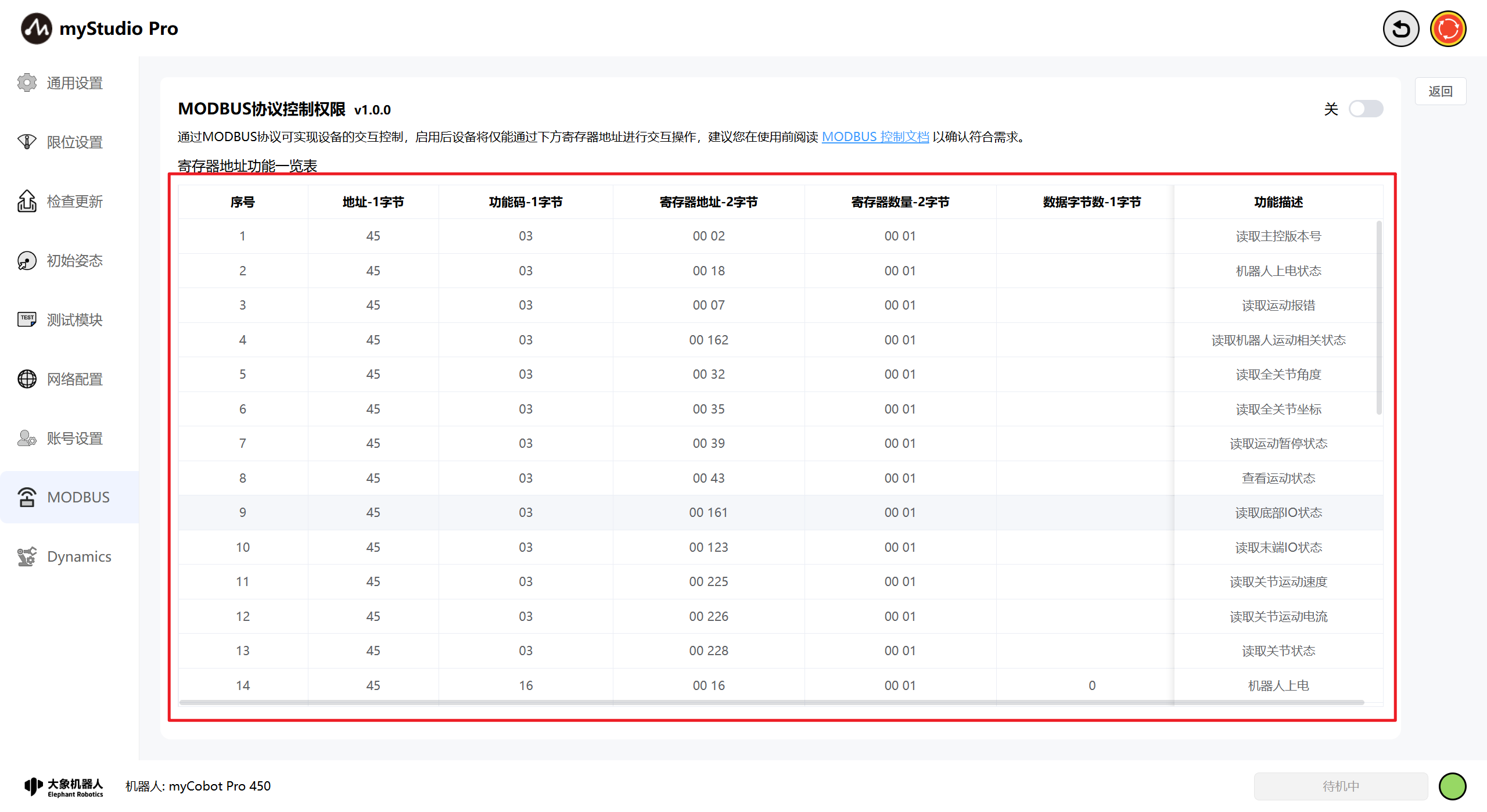Click the general settings gear icon
This screenshot has width=1487, height=812.
click(x=27, y=83)
